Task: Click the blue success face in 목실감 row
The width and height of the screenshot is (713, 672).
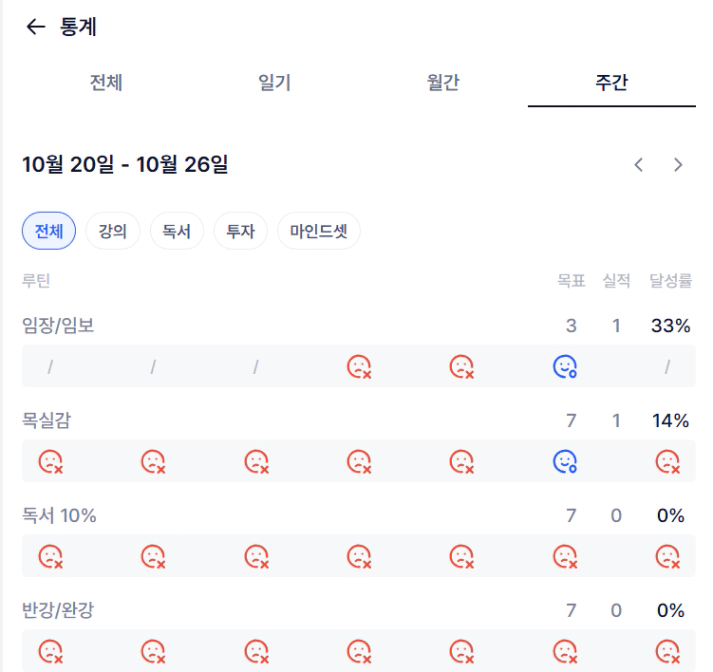Action: coord(565,461)
